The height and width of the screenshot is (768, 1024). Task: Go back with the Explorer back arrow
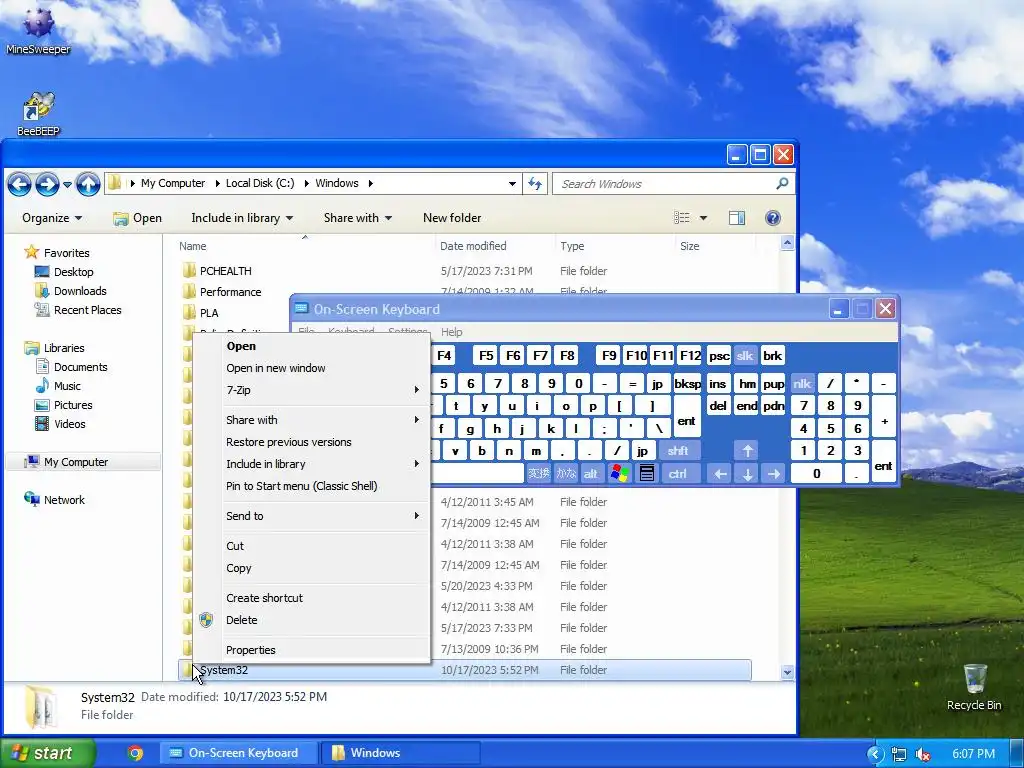pyautogui.click(x=19, y=184)
